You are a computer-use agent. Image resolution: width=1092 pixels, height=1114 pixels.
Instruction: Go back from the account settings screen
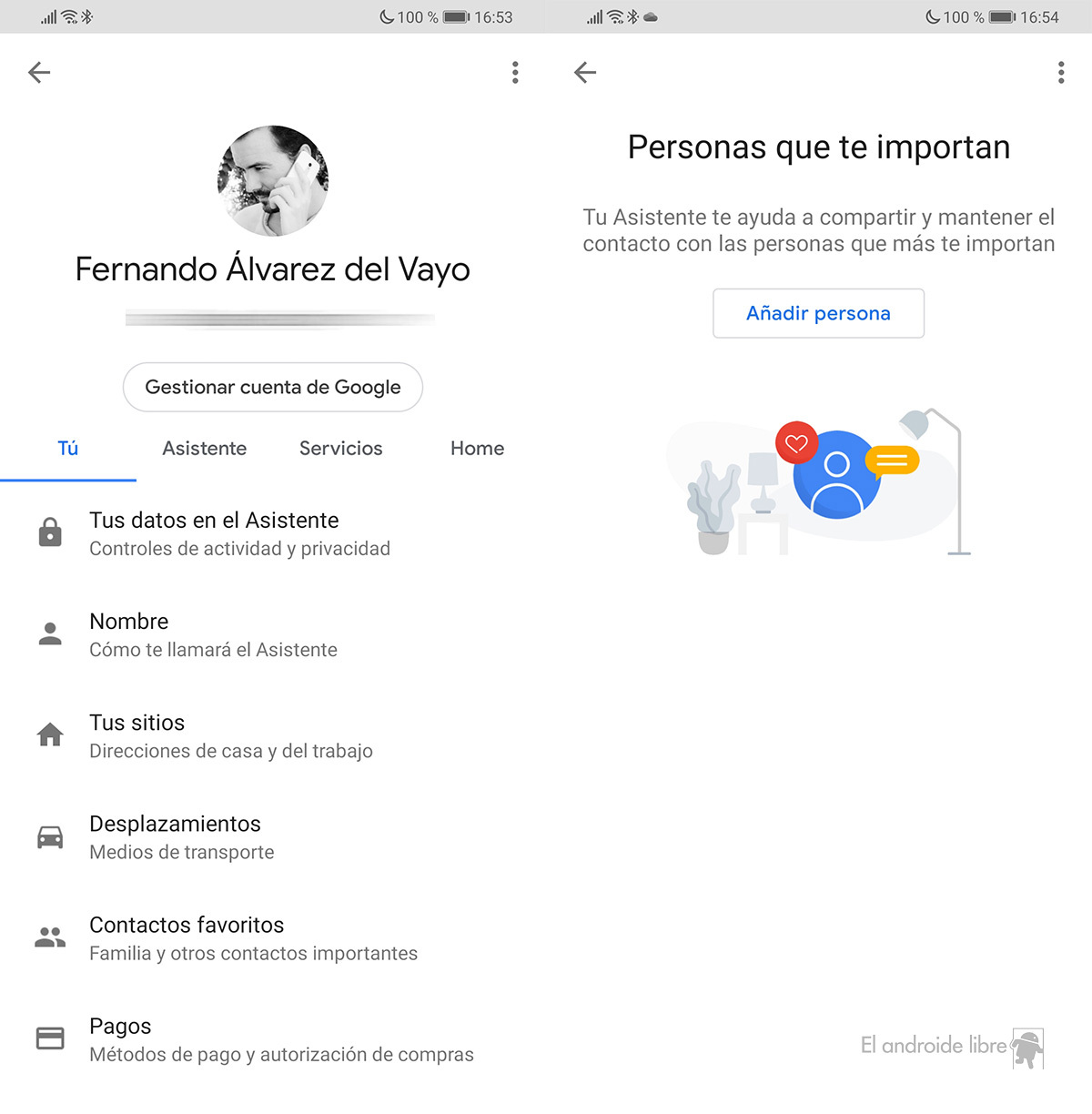click(39, 73)
